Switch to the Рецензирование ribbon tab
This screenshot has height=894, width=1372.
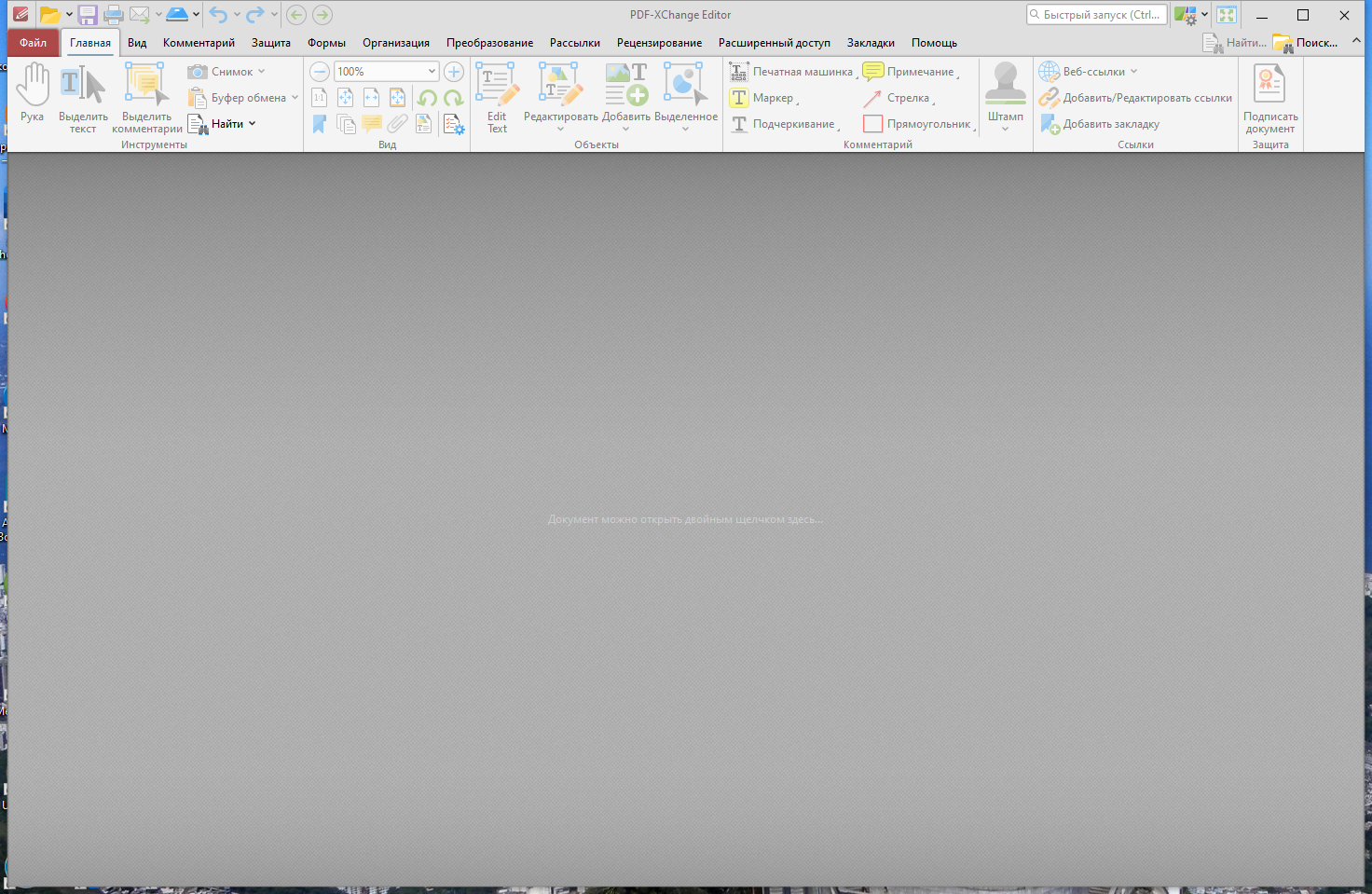click(658, 43)
